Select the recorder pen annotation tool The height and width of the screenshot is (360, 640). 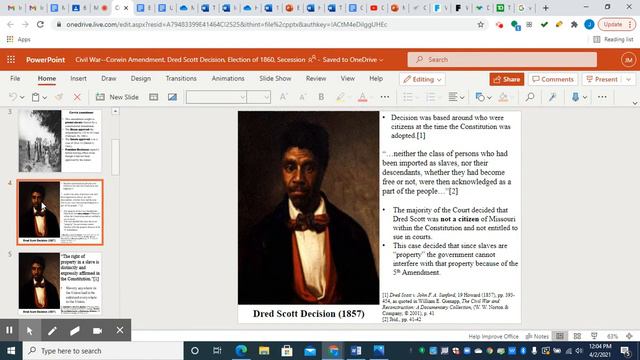(x=52, y=331)
